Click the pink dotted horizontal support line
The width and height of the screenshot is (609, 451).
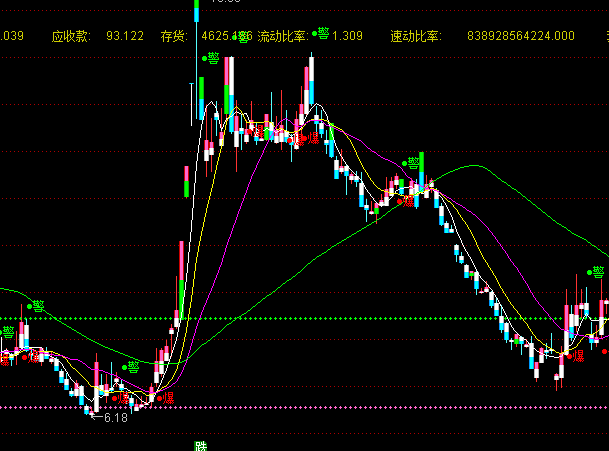[300, 408]
